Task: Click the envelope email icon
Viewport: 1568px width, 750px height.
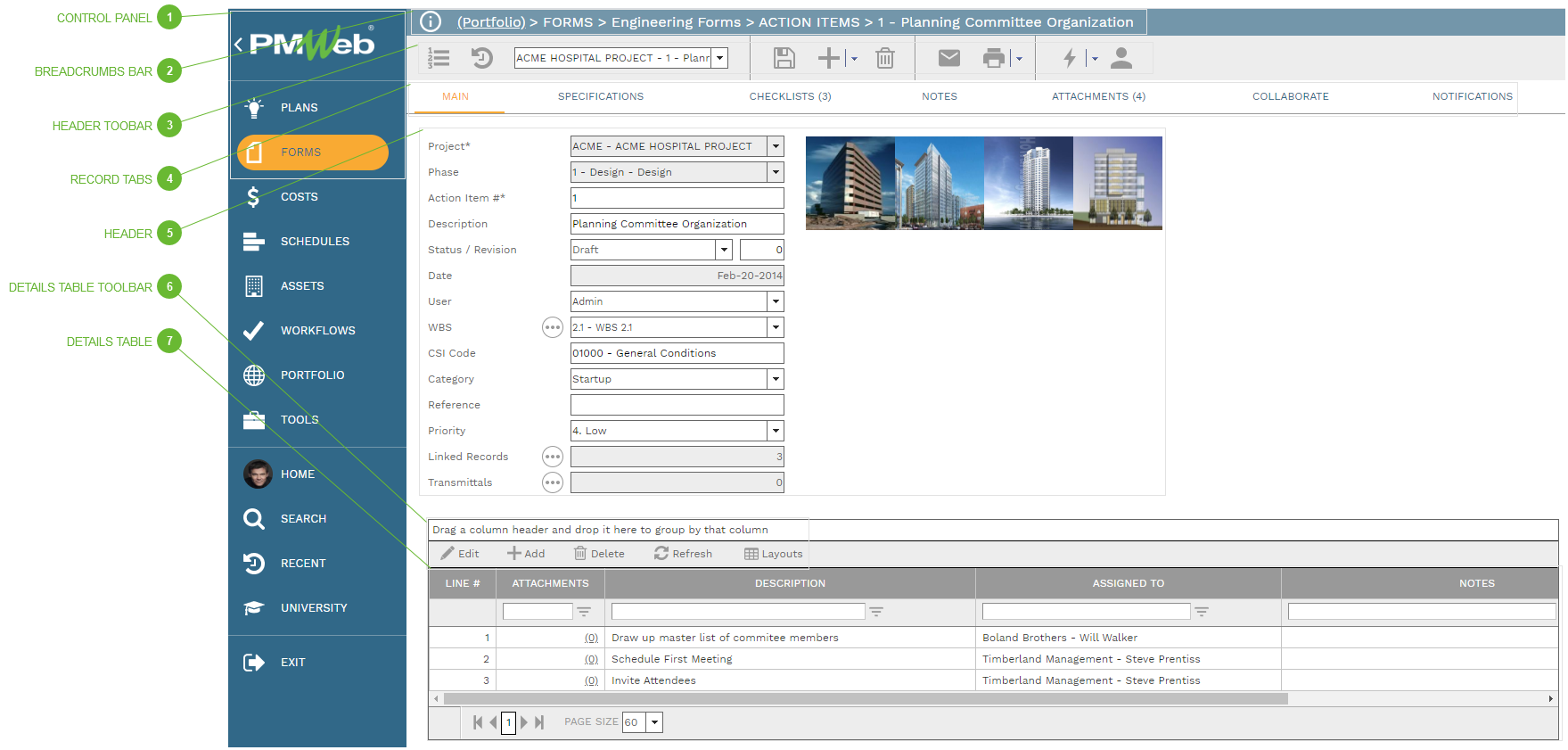Action: tap(949, 58)
